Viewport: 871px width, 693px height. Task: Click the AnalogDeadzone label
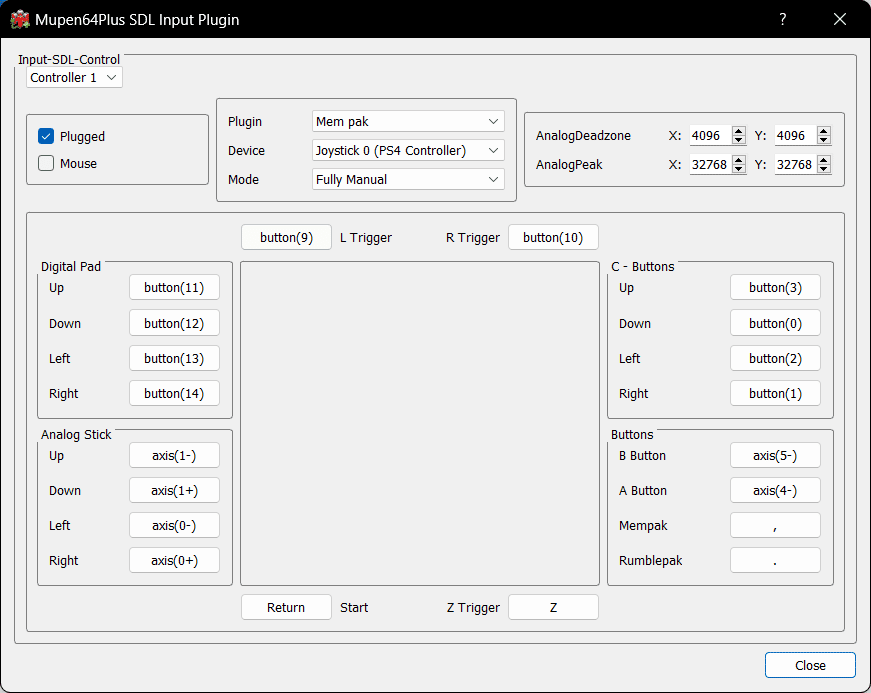[583, 135]
